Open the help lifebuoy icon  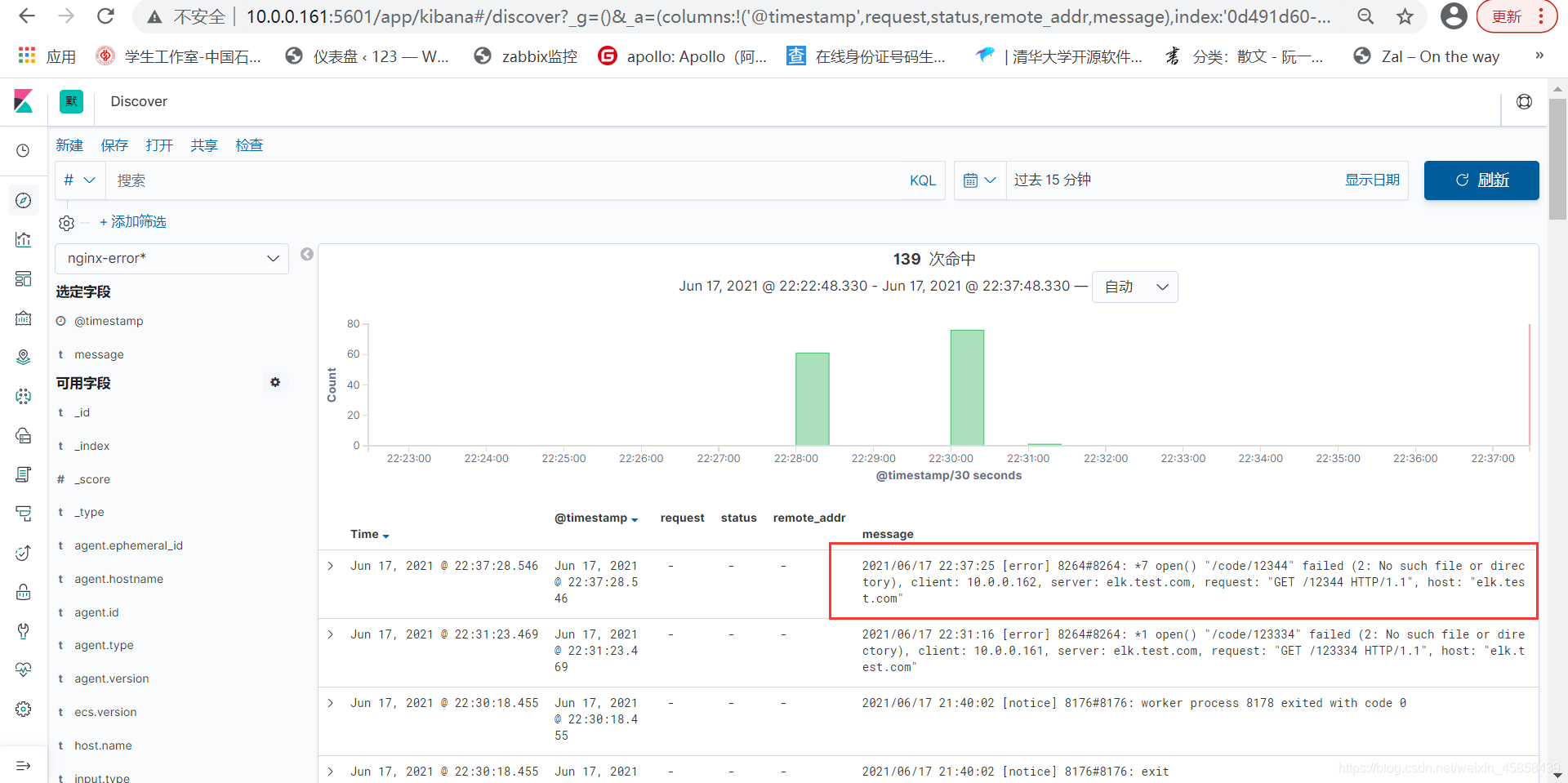(1524, 102)
